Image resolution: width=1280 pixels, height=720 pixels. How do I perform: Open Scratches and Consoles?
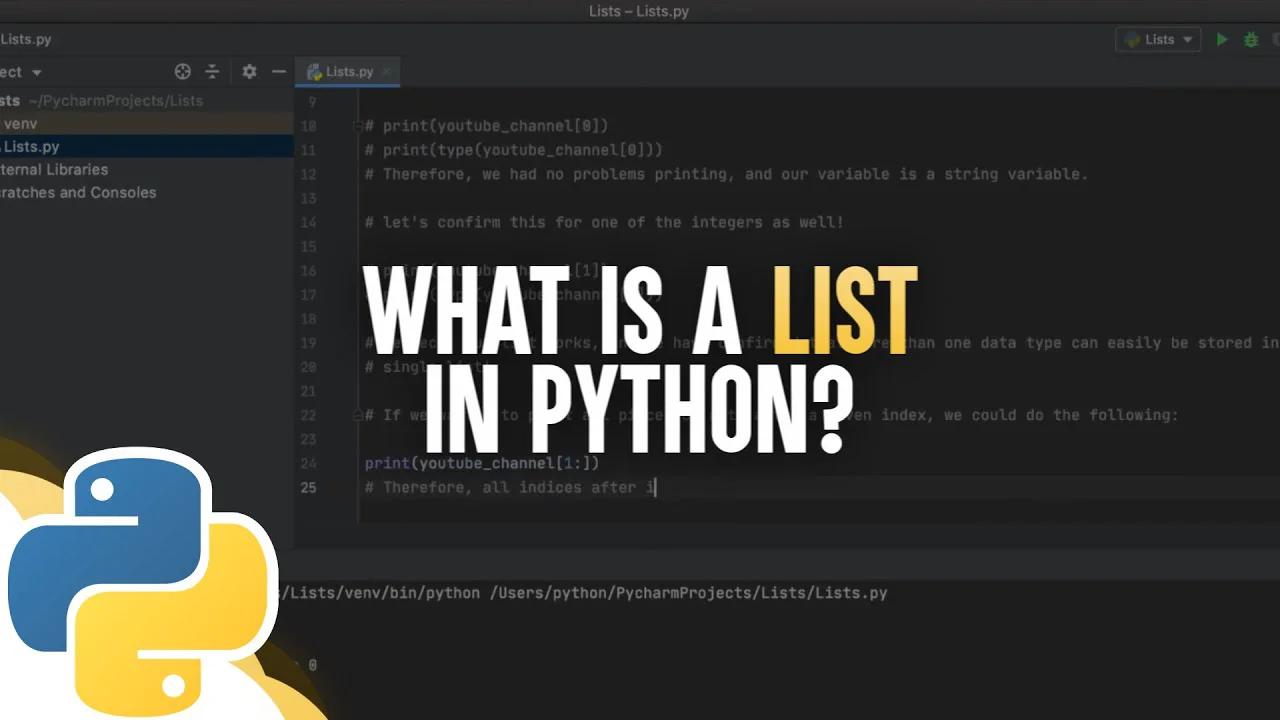point(80,192)
